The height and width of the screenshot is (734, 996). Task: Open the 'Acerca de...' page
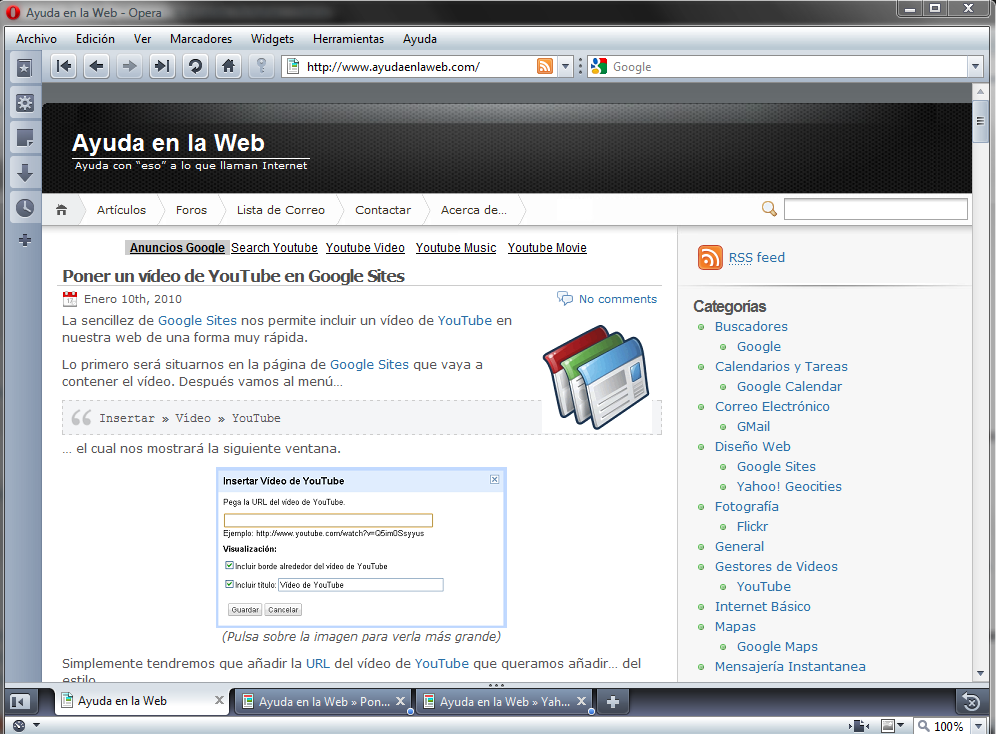pos(474,210)
